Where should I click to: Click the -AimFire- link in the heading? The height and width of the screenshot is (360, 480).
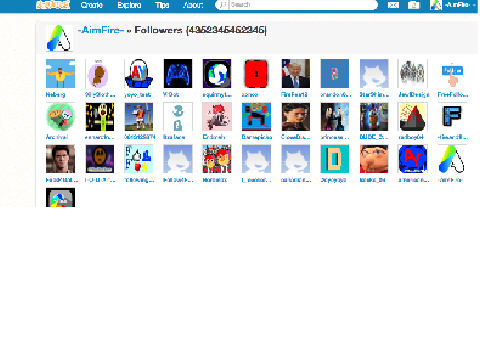(101, 30)
